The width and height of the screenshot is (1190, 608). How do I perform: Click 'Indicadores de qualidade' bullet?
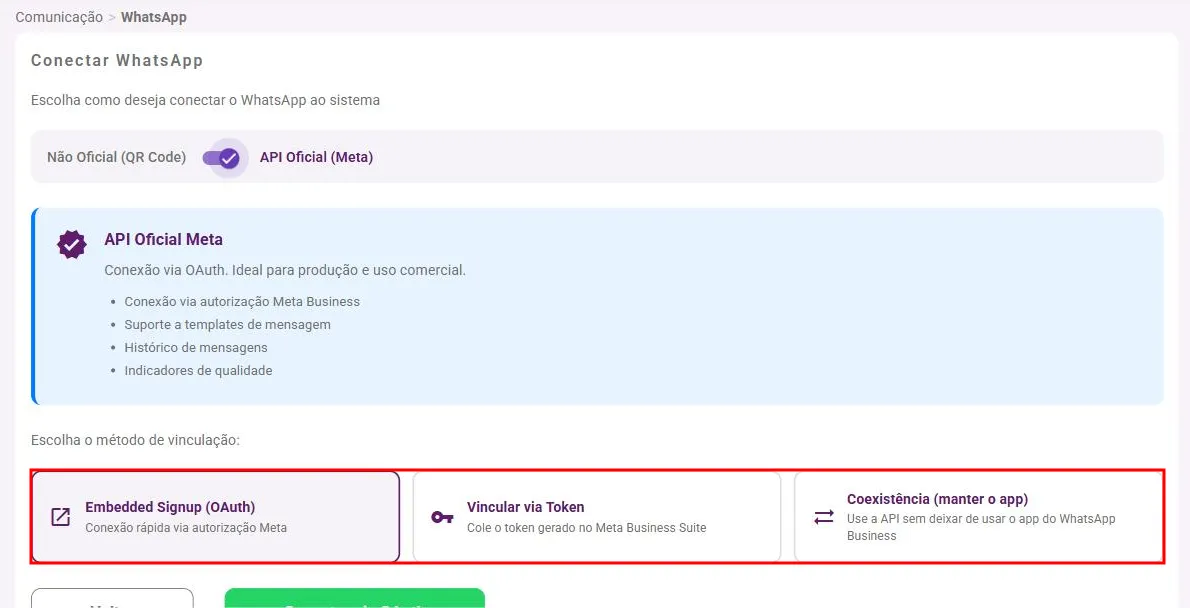198,370
